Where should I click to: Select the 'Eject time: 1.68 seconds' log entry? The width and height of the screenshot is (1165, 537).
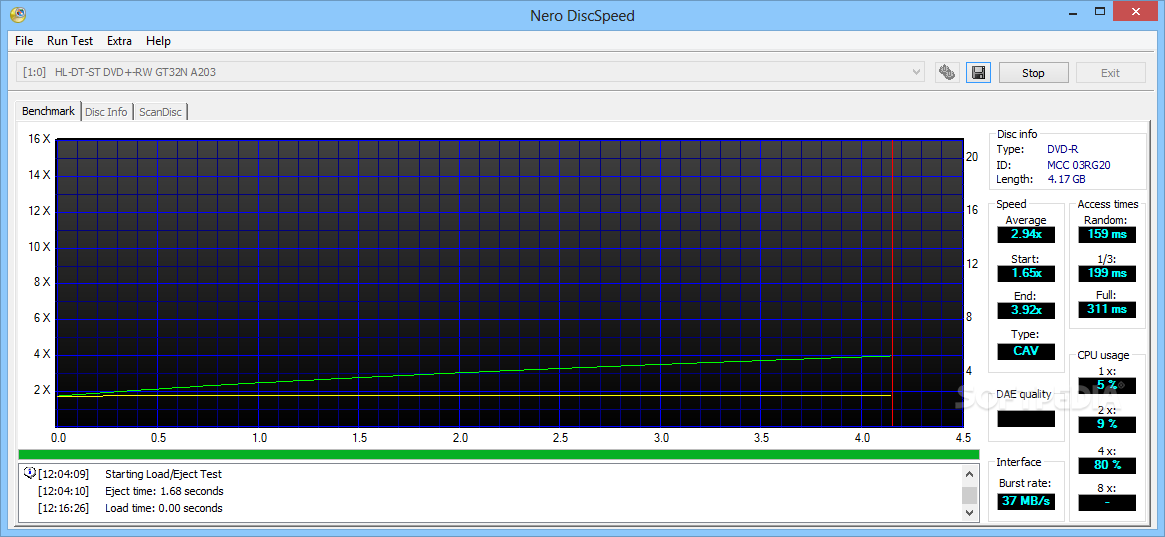pyautogui.click(x=164, y=491)
